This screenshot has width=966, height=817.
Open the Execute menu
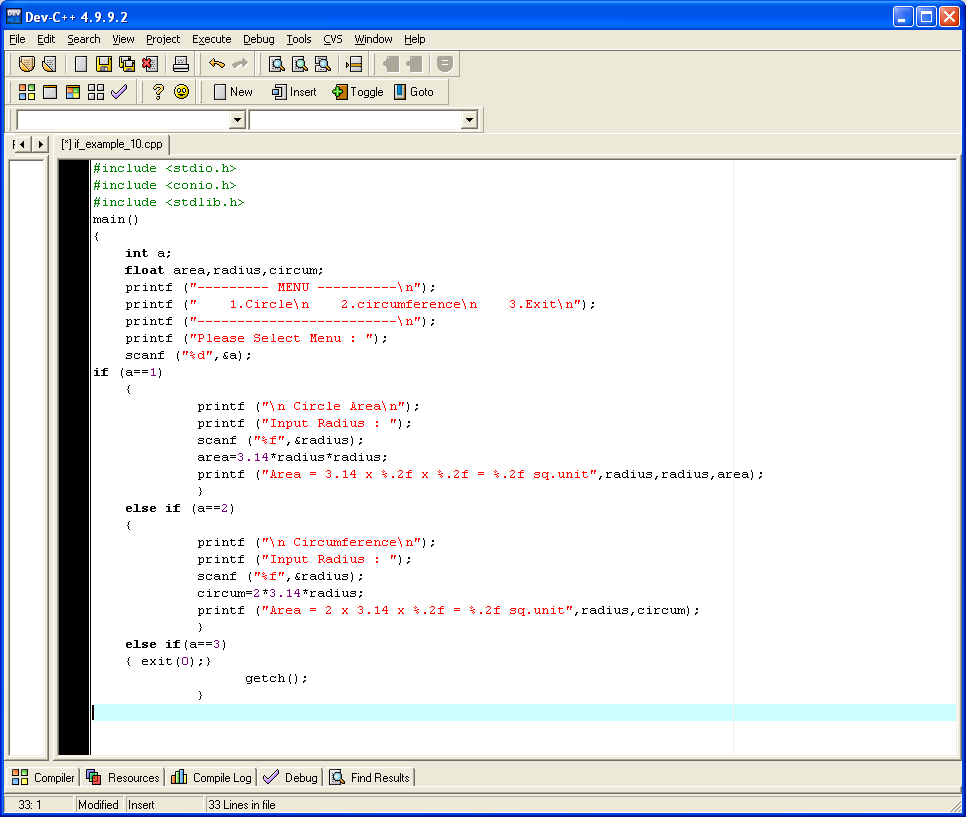coord(211,39)
